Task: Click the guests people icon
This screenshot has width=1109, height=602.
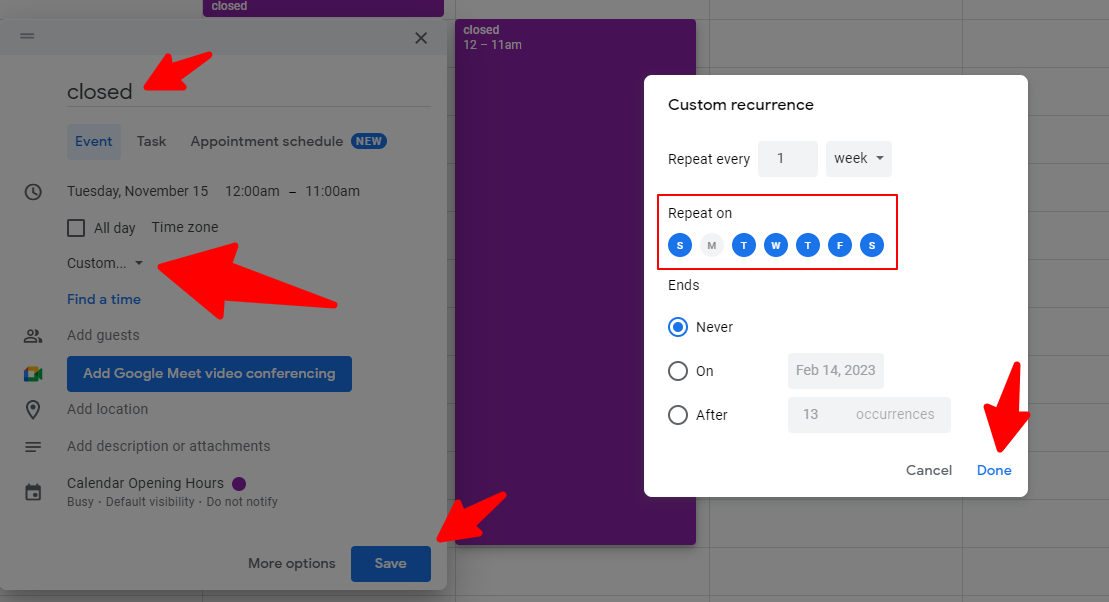Action: (34, 335)
